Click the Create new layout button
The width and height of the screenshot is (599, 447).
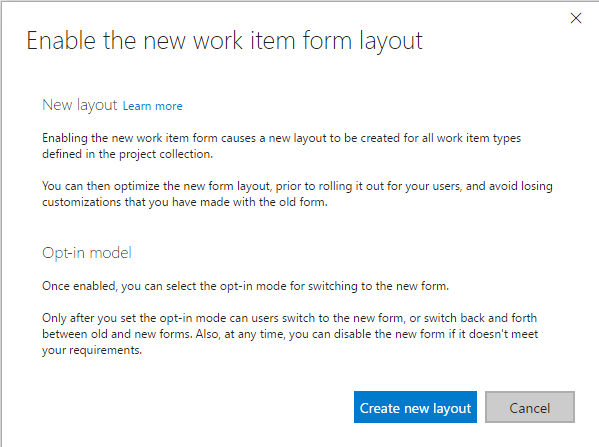(x=415, y=407)
